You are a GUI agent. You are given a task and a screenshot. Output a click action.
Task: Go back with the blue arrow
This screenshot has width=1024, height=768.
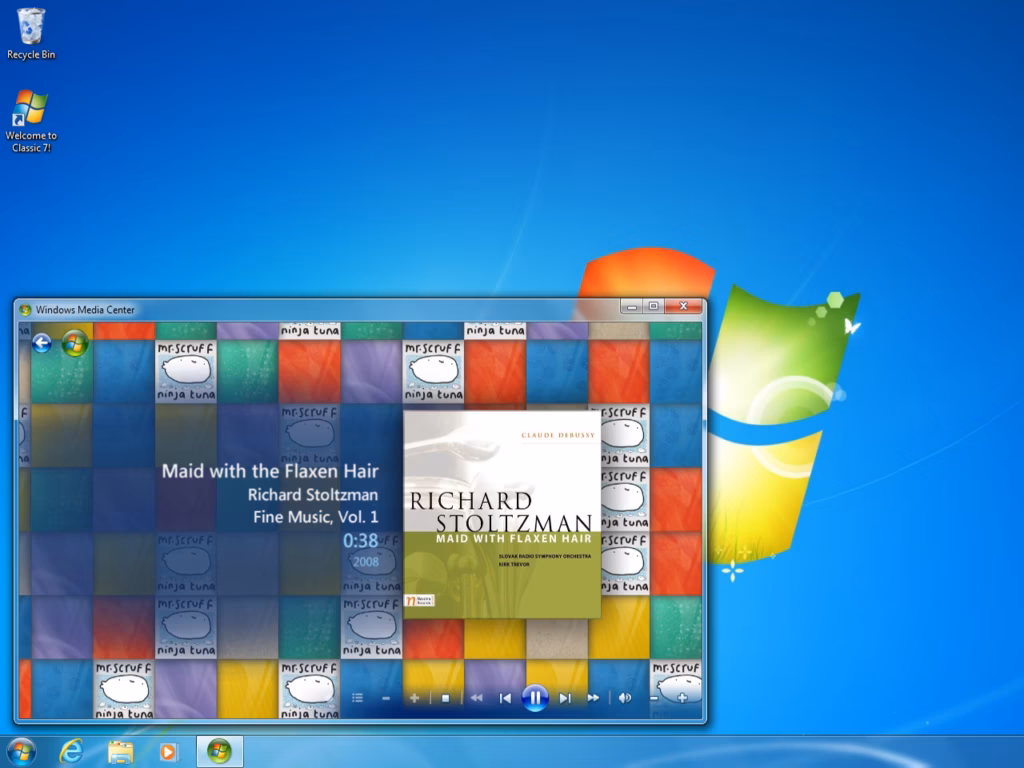(42, 343)
